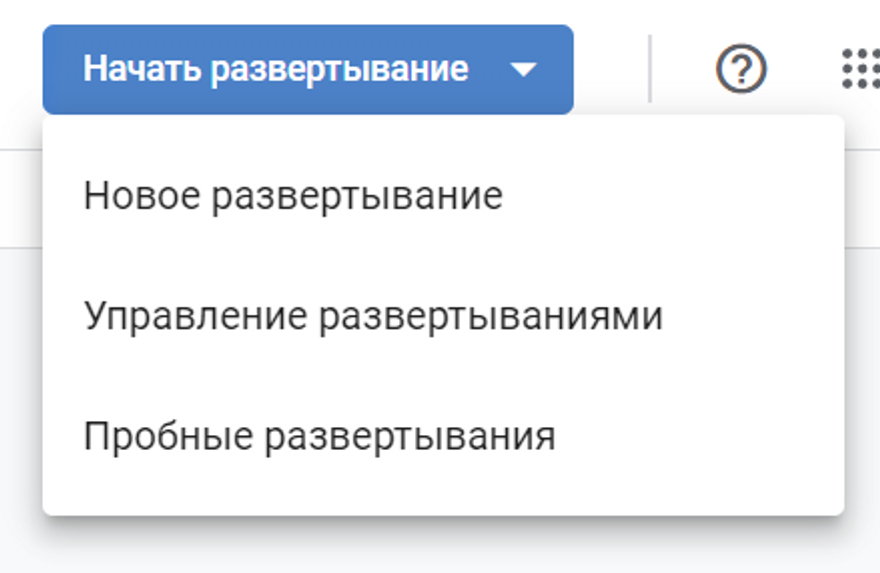This screenshot has height=573, width=880.
Task: Click the dropdown arrow on the deploy button
Action: click(x=523, y=70)
